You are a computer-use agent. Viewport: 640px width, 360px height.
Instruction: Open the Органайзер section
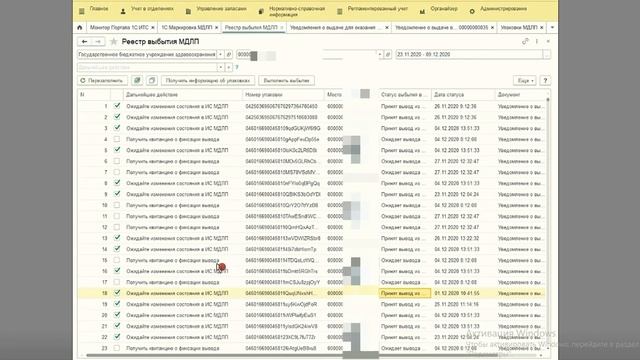(439, 9)
